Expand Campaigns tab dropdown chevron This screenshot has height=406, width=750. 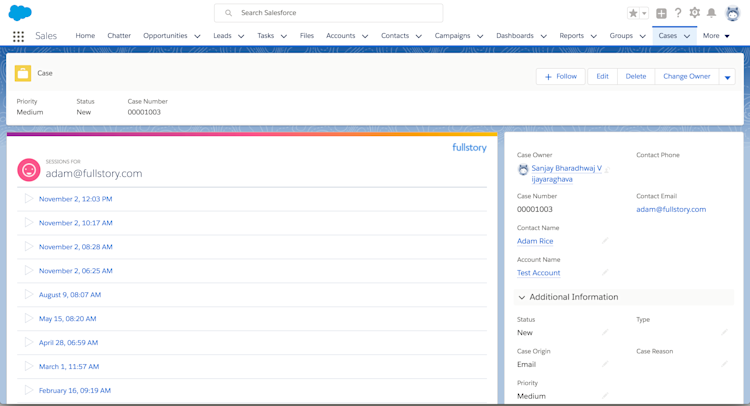480,36
